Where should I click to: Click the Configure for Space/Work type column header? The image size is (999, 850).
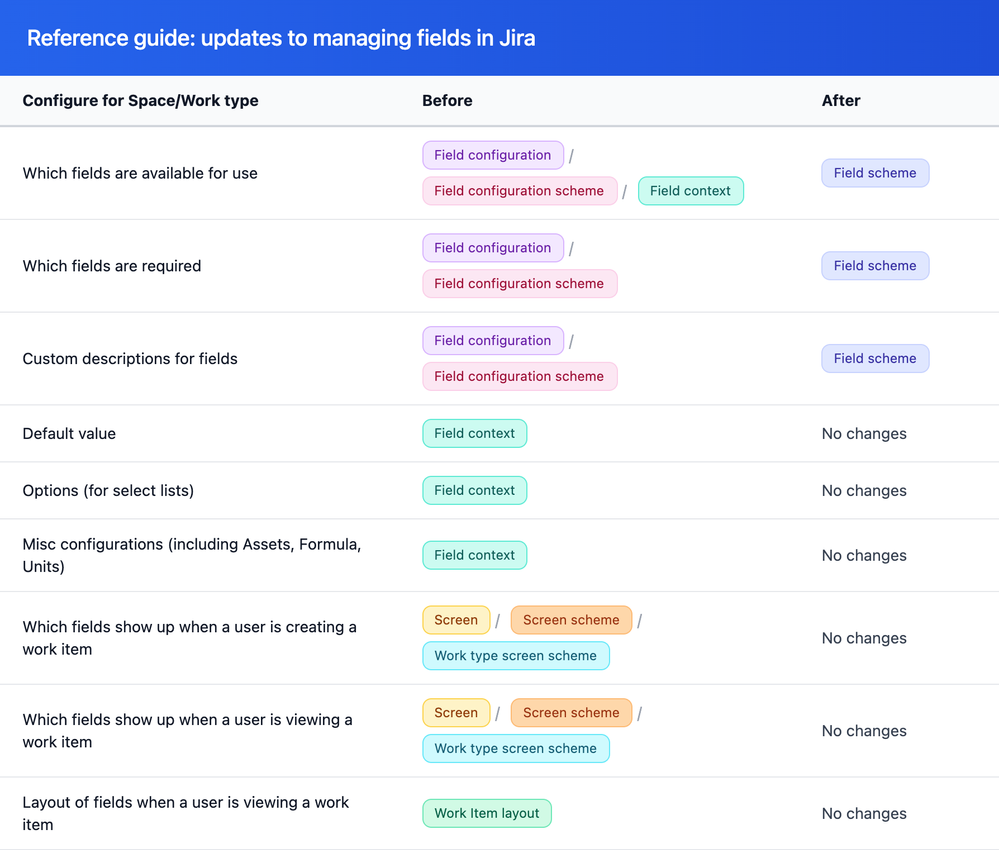[140, 101]
